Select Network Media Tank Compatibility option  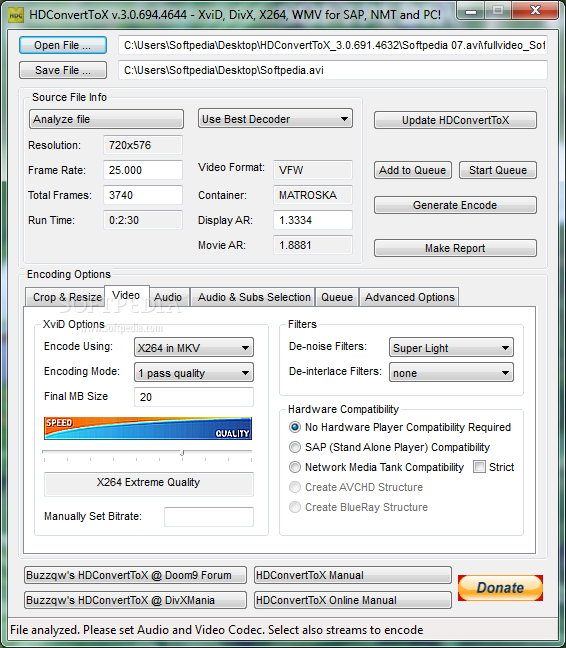[376, 467]
